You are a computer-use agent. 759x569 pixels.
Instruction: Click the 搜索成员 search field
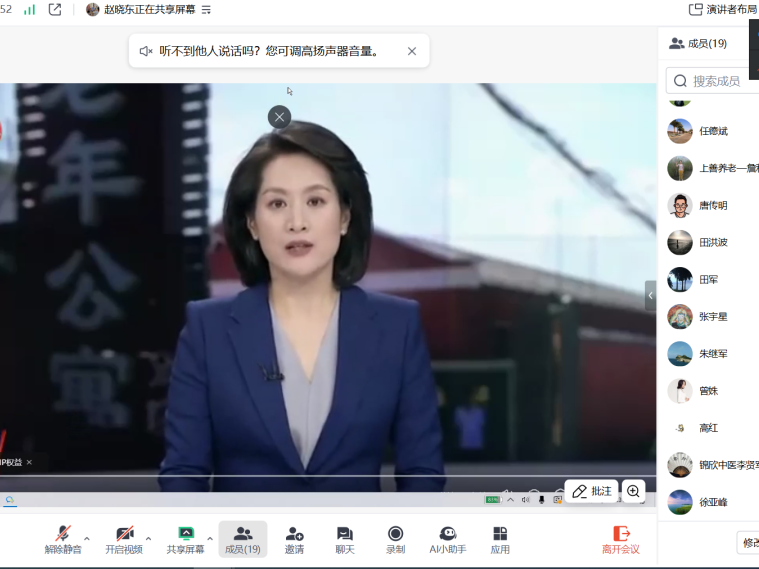pos(713,81)
